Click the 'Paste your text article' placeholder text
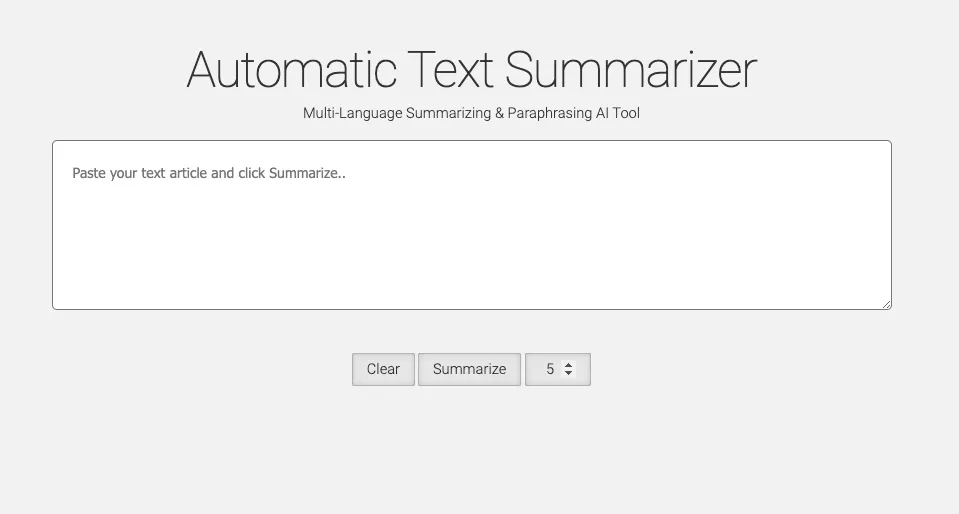This screenshot has width=959, height=514. pos(208,173)
